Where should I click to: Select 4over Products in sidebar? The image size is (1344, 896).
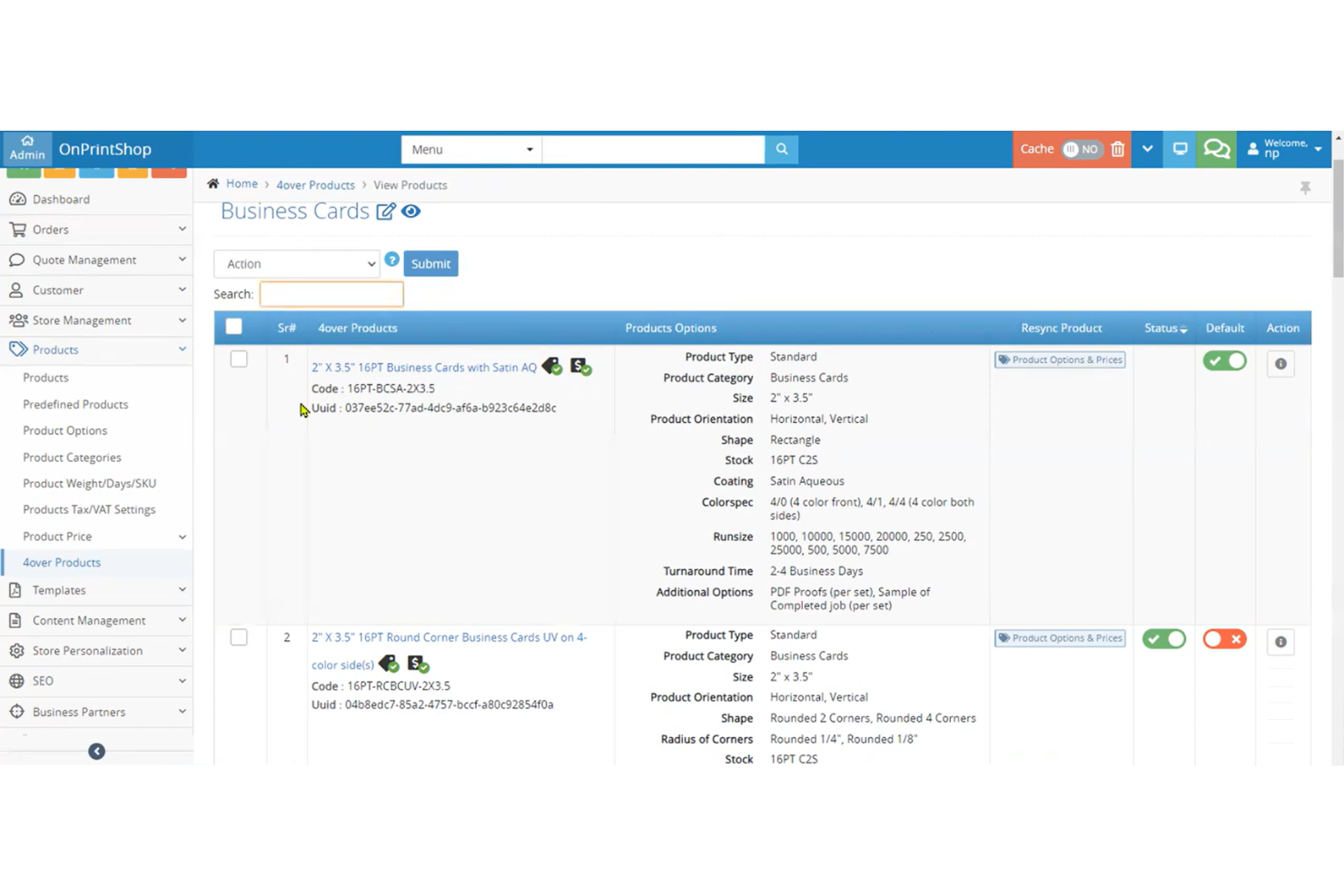point(62,563)
